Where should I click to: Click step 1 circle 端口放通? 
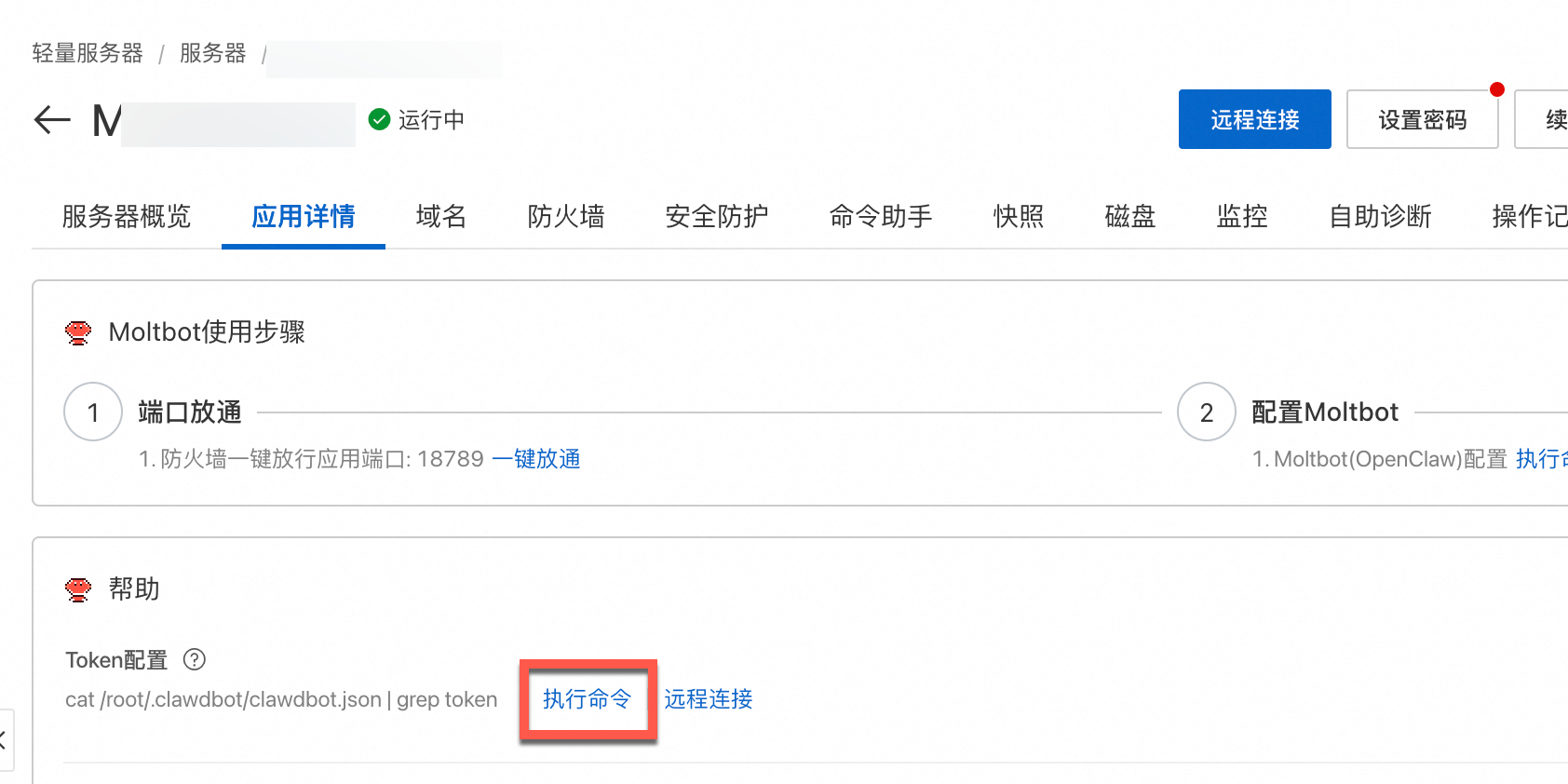click(x=93, y=412)
